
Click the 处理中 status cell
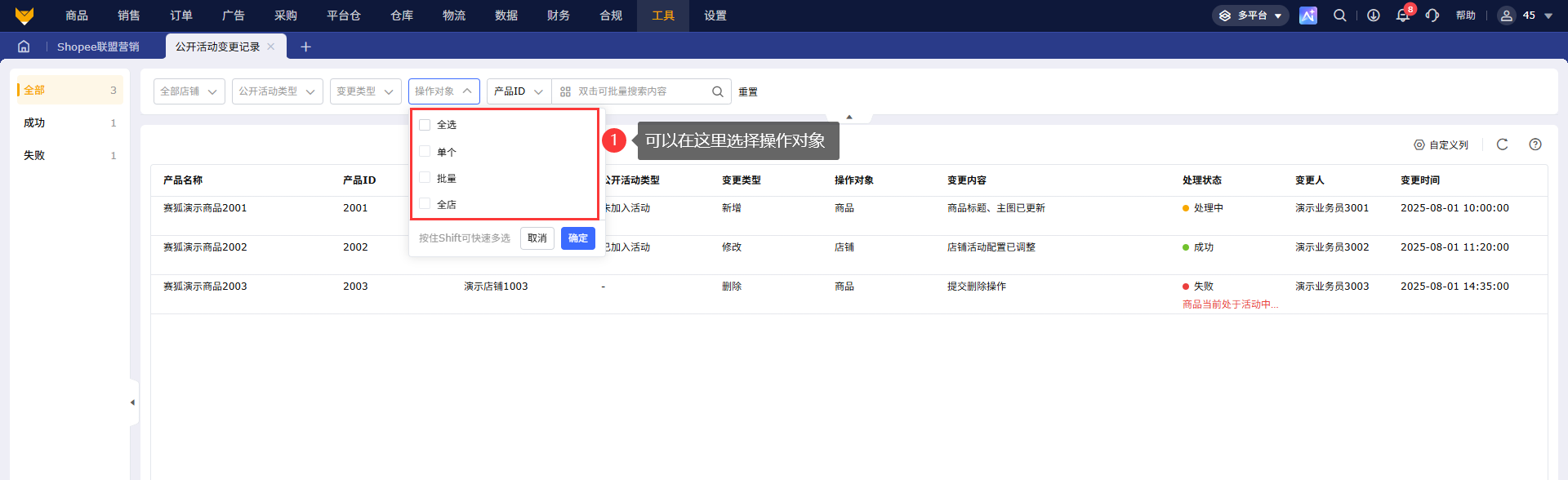1203,208
